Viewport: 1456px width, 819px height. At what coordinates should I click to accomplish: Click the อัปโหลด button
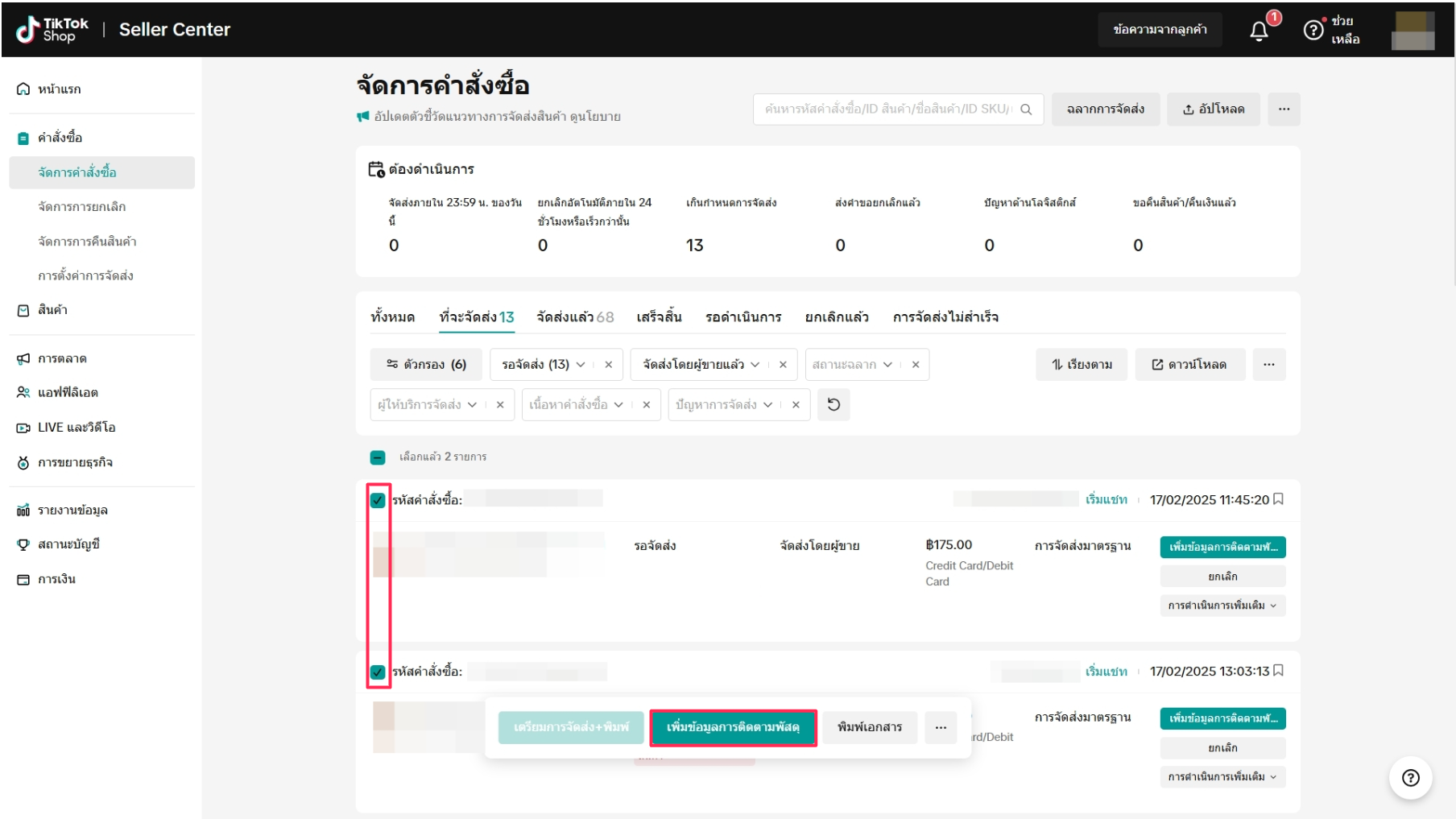pos(1214,110)
